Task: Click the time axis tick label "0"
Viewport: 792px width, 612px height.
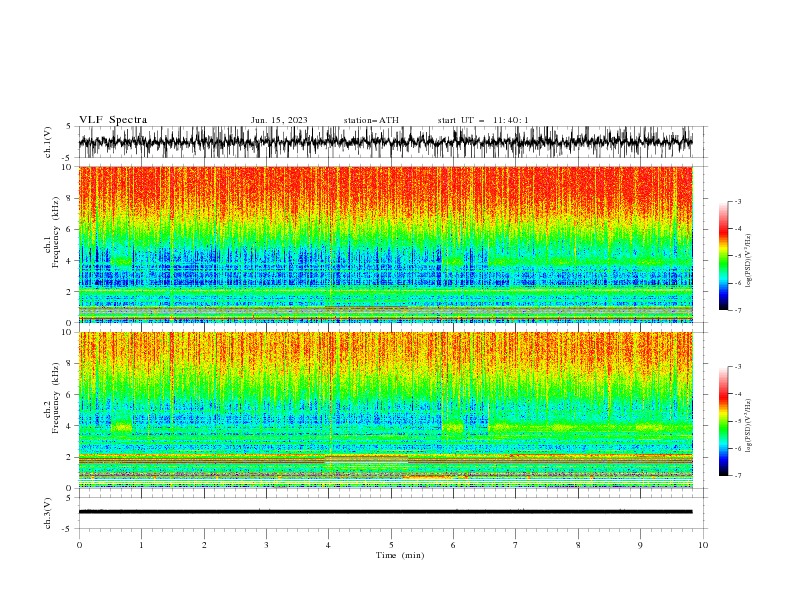Action: (x=79, y=545)
